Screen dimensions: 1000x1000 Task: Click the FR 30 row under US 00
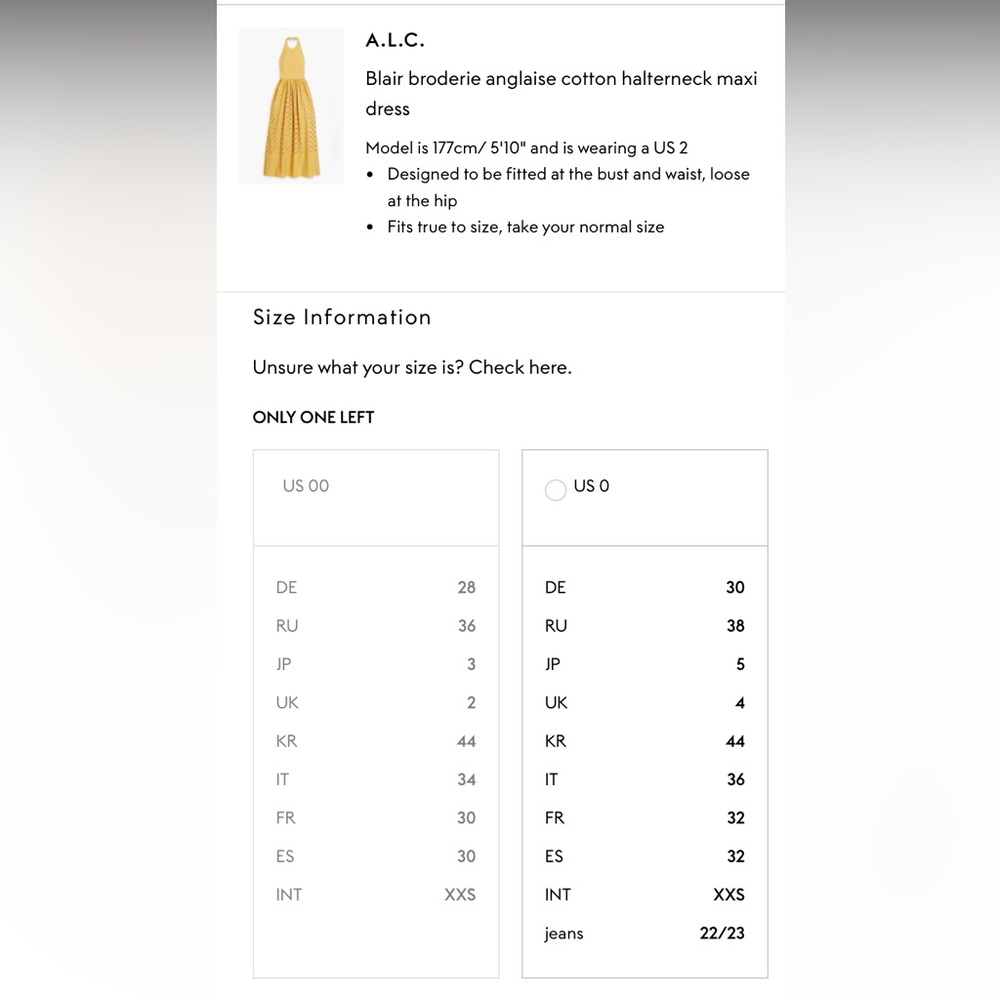tap(376, 818)
